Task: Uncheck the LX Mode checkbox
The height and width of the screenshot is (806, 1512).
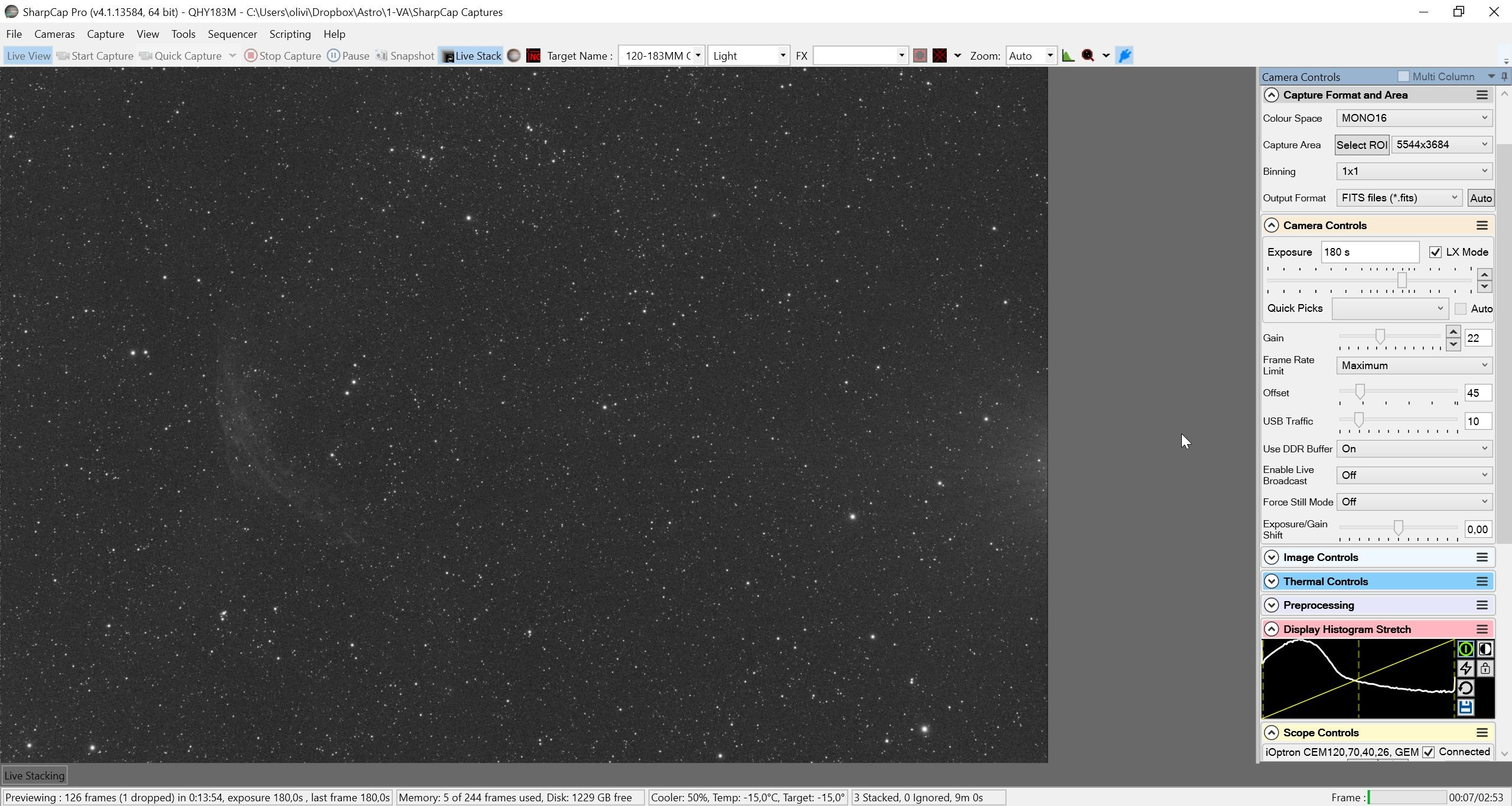Action: [x=1435, y=252]
